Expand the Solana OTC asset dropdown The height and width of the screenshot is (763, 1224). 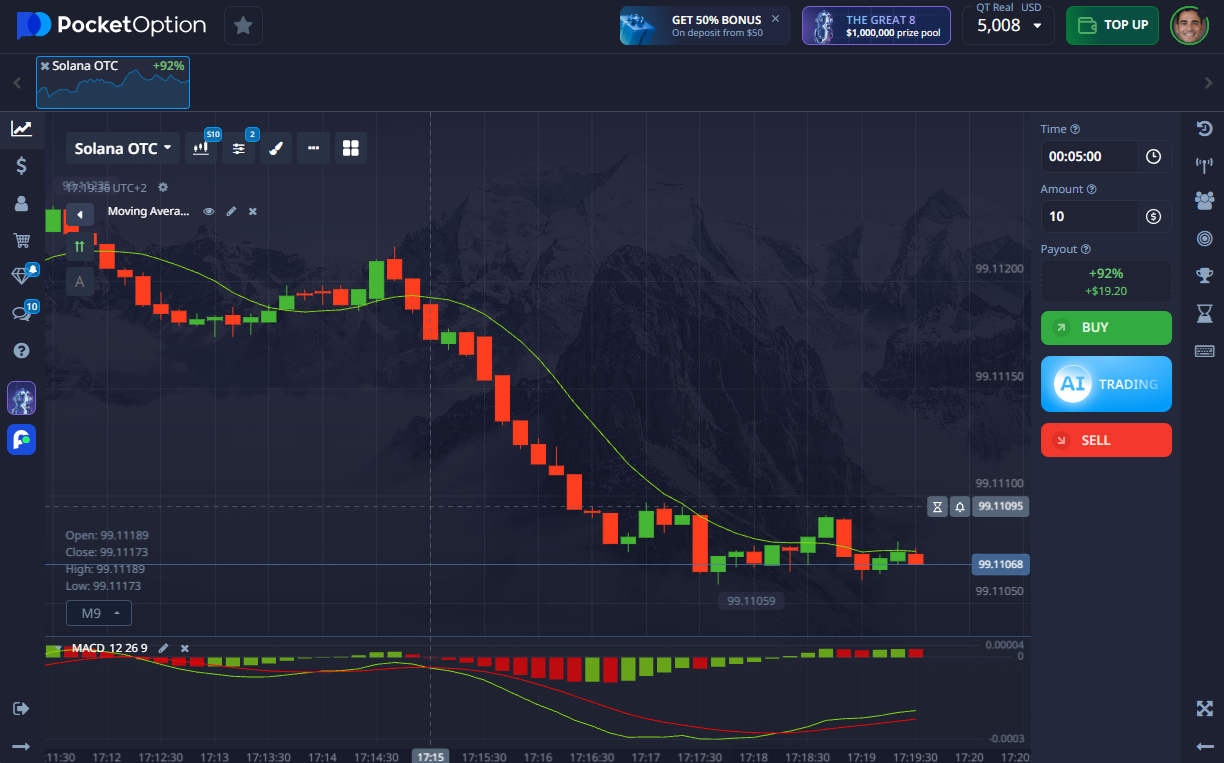pyautogui.click(x=123, y=148)
